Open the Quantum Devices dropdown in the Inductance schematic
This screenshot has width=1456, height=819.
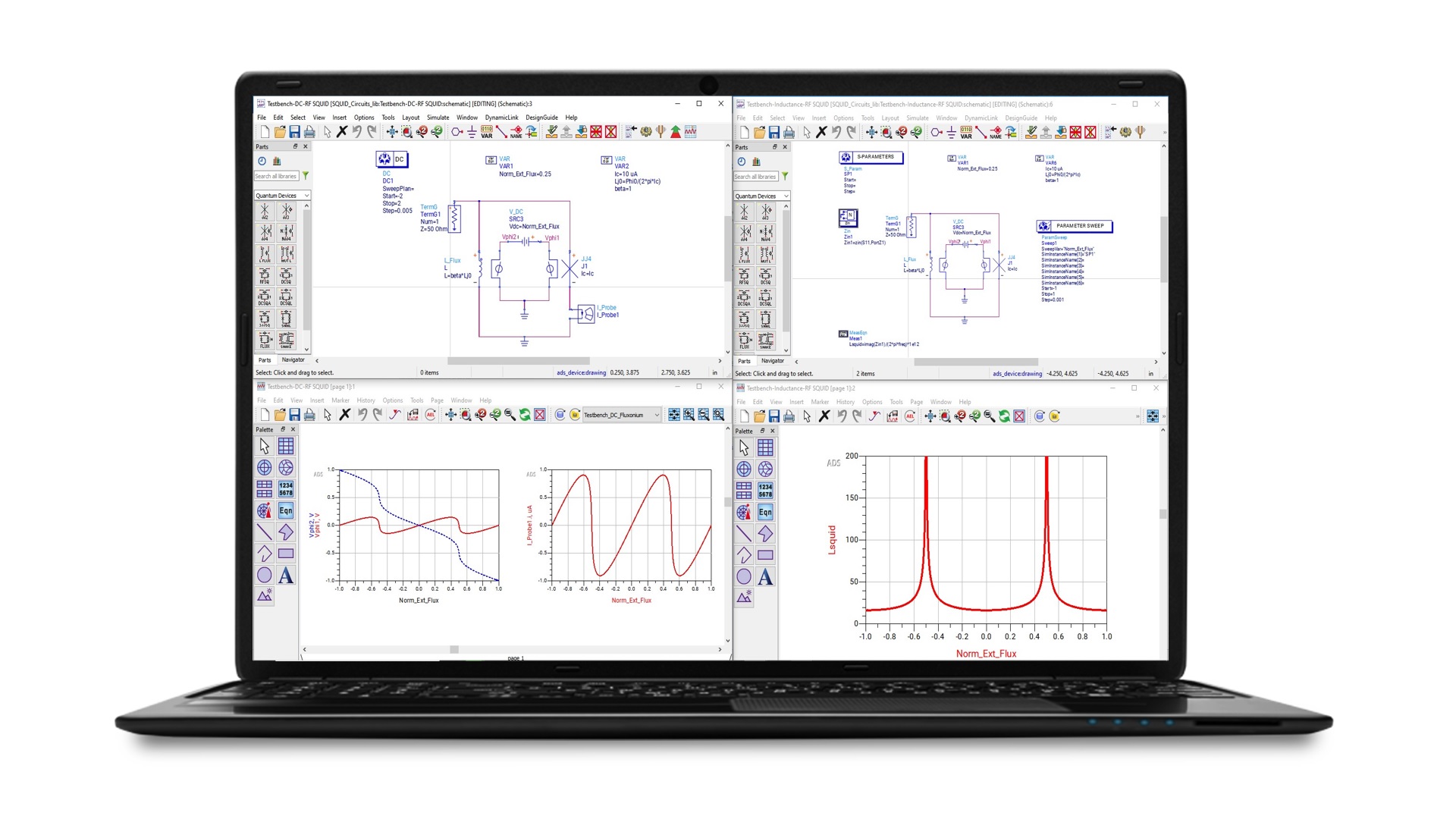click(759, 195)
